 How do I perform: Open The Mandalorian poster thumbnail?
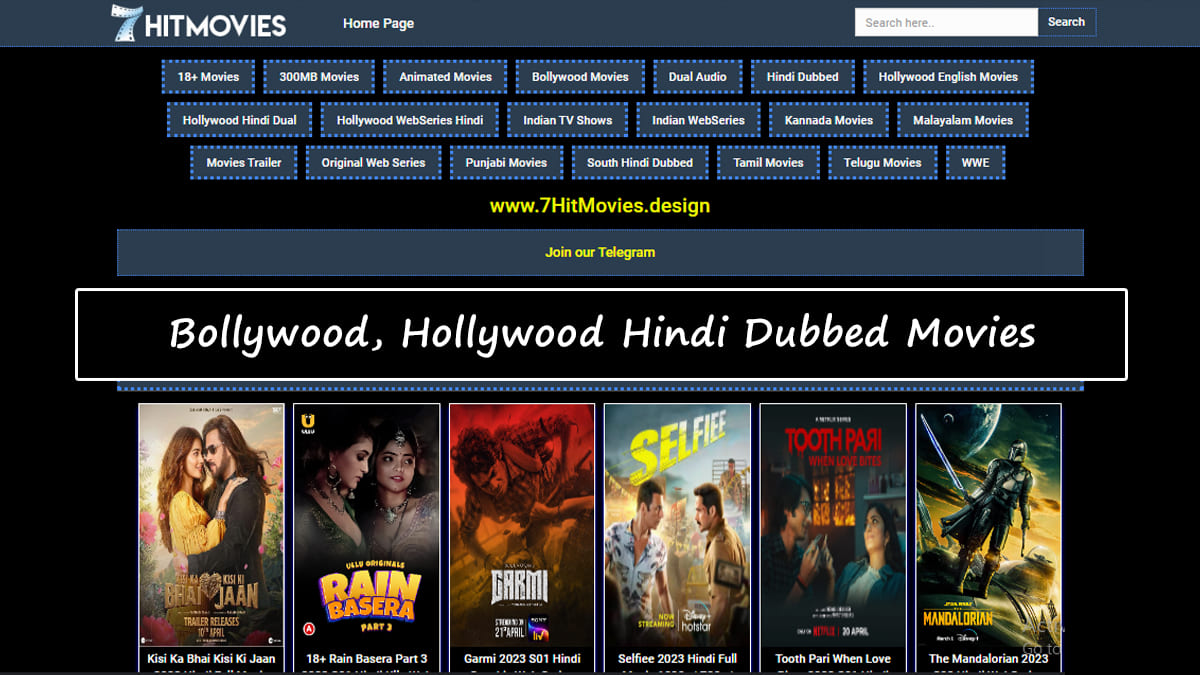tap(988, 525)
